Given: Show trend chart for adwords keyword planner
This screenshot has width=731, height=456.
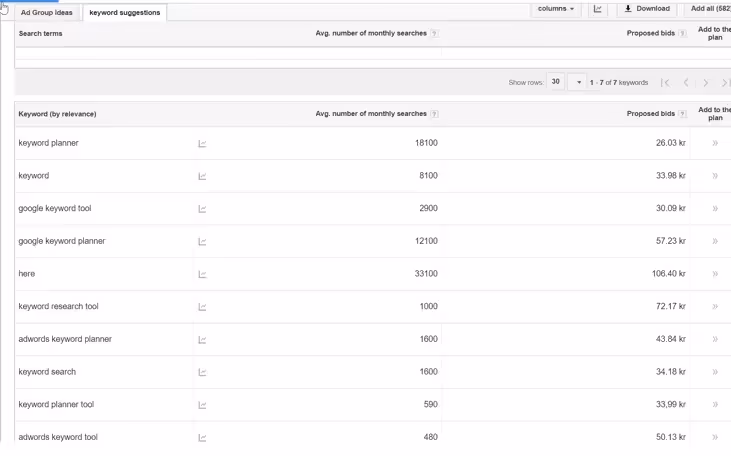Looking at the screenshot, I should click(x=202, y=340).
